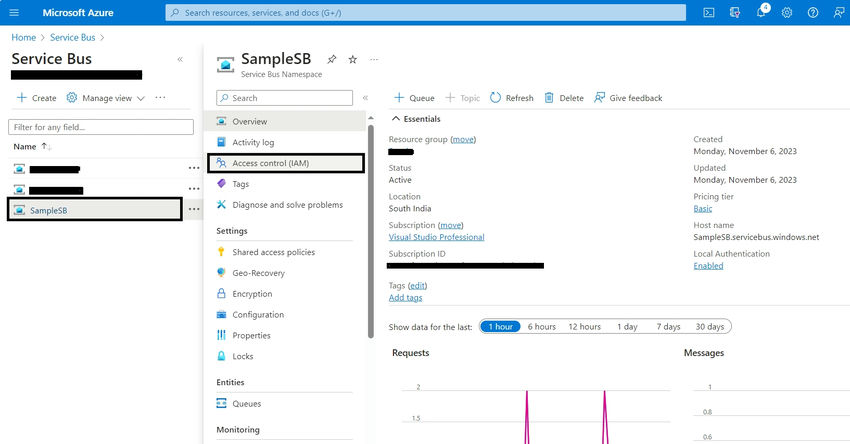Open context menu for first redacted namespace
850x444 pixels.
coord(194,168)
